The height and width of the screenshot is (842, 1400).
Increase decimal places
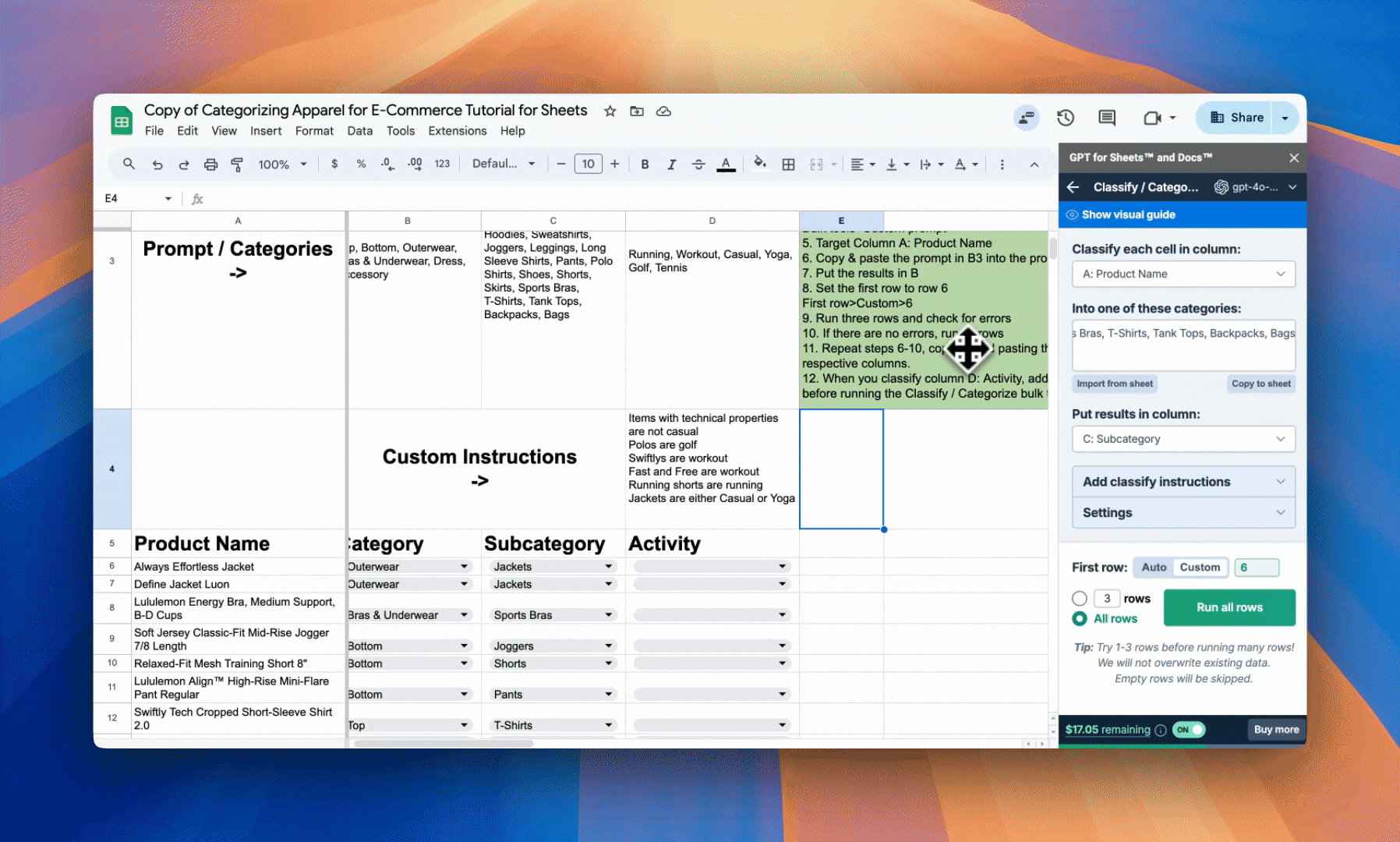click(415, 164)
